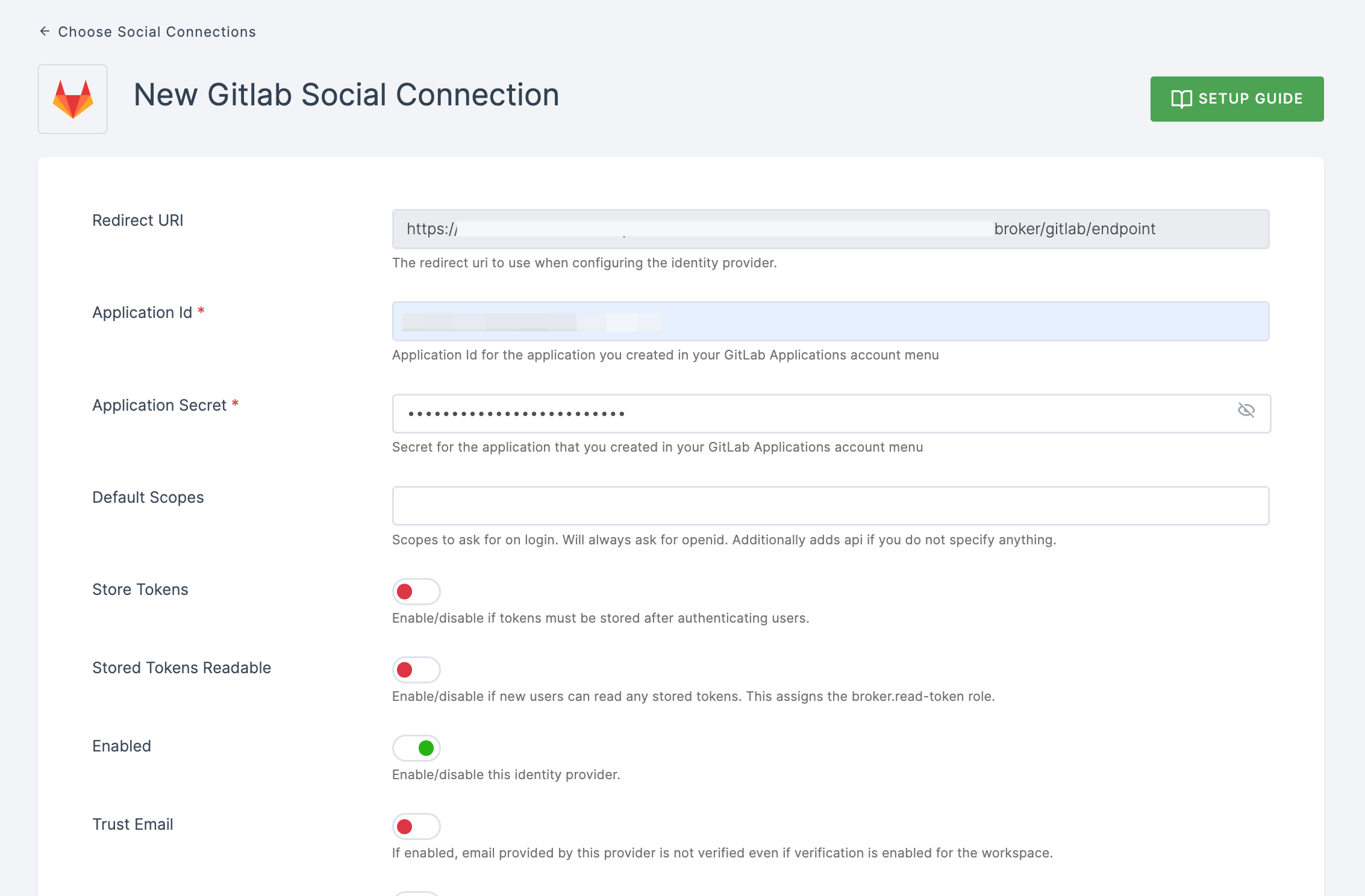Click the Trust Email verification description text
The image size is (1365, 896).
coord(722,853)
